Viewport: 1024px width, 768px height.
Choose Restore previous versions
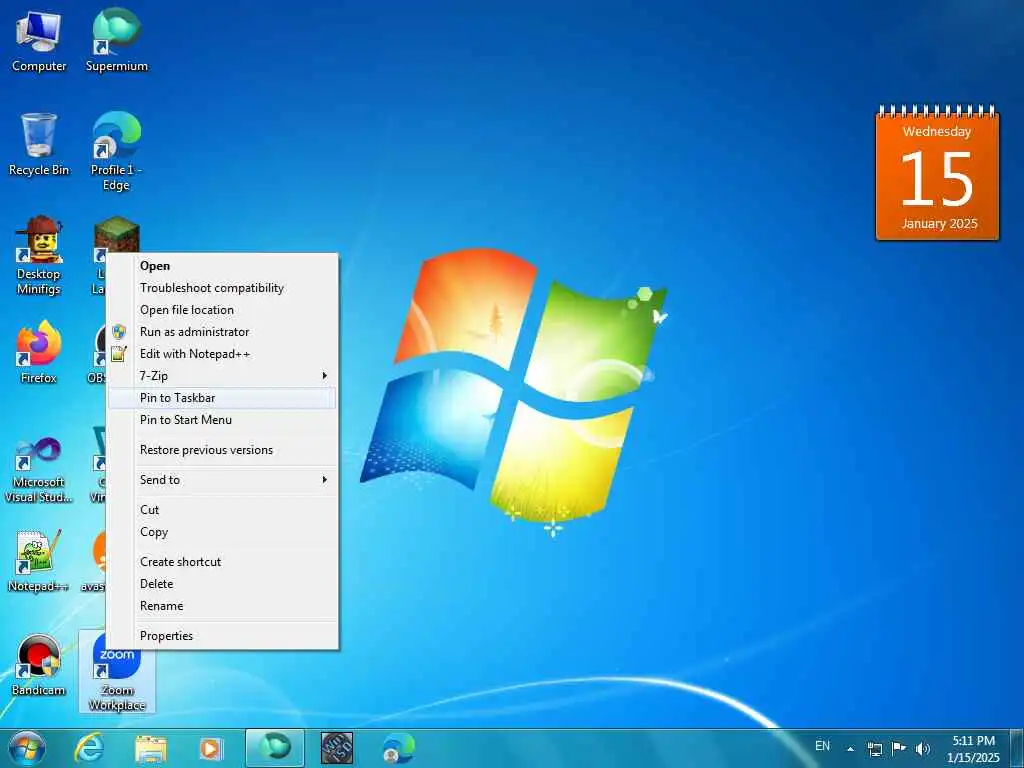[222, 450]
